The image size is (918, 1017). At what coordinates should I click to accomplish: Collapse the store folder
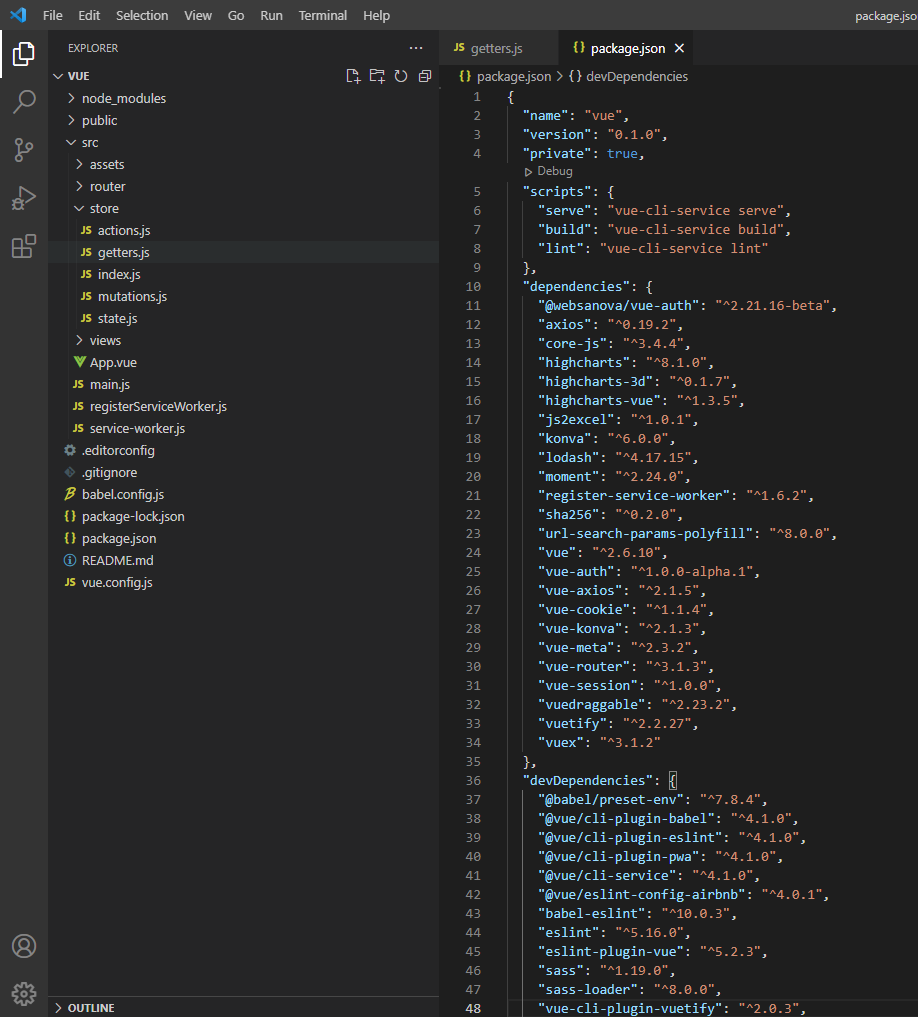tap(103, 208)
